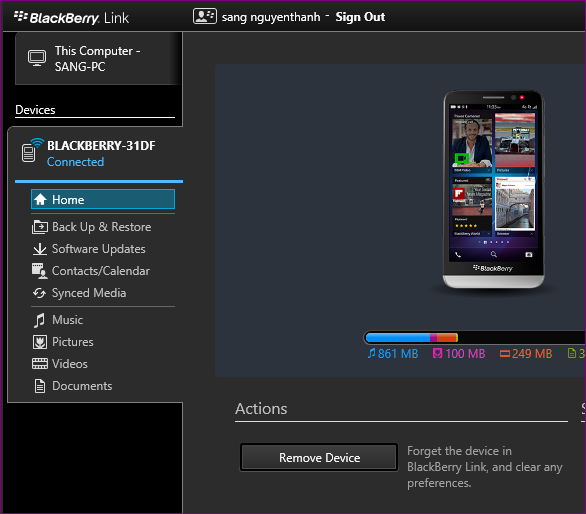The image size is (586, 514).
Task: Click the Sign Out link
Action: 360,17
